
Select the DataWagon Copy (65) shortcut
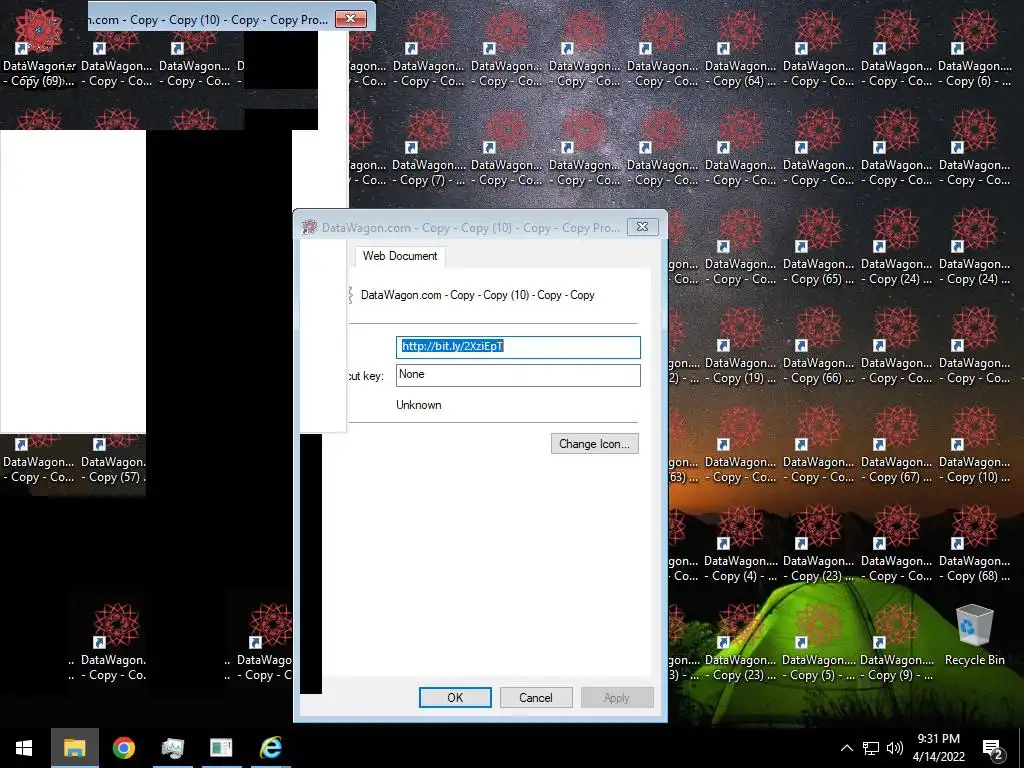818,248
